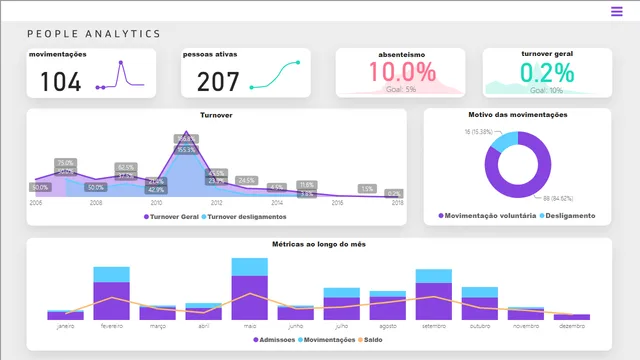
Task: Click the Goal: 10% text
Action: pos(546,90)
